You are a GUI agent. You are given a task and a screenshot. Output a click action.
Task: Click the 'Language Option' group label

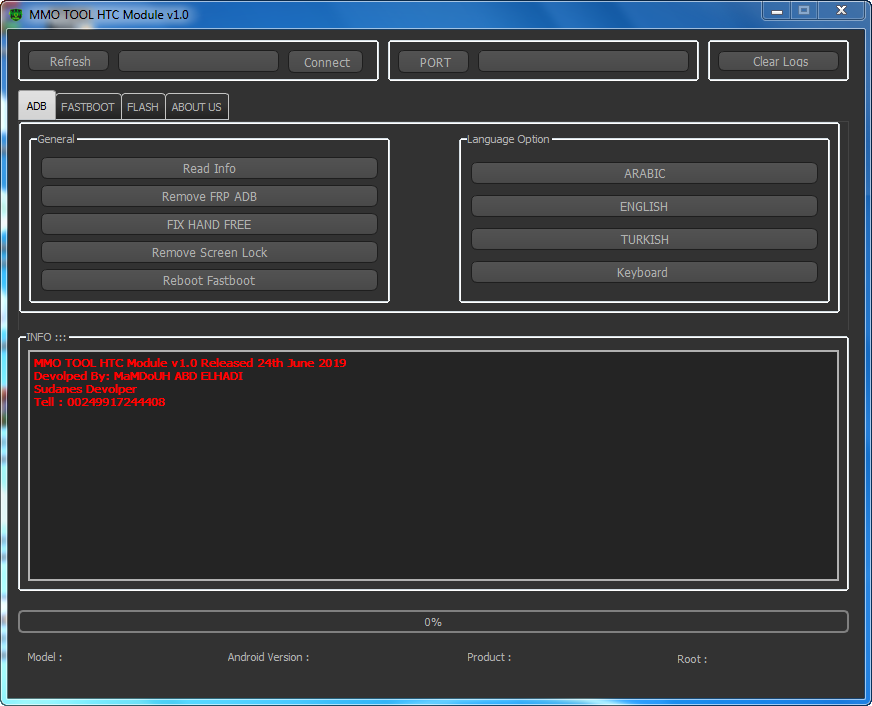coord(508,139)
